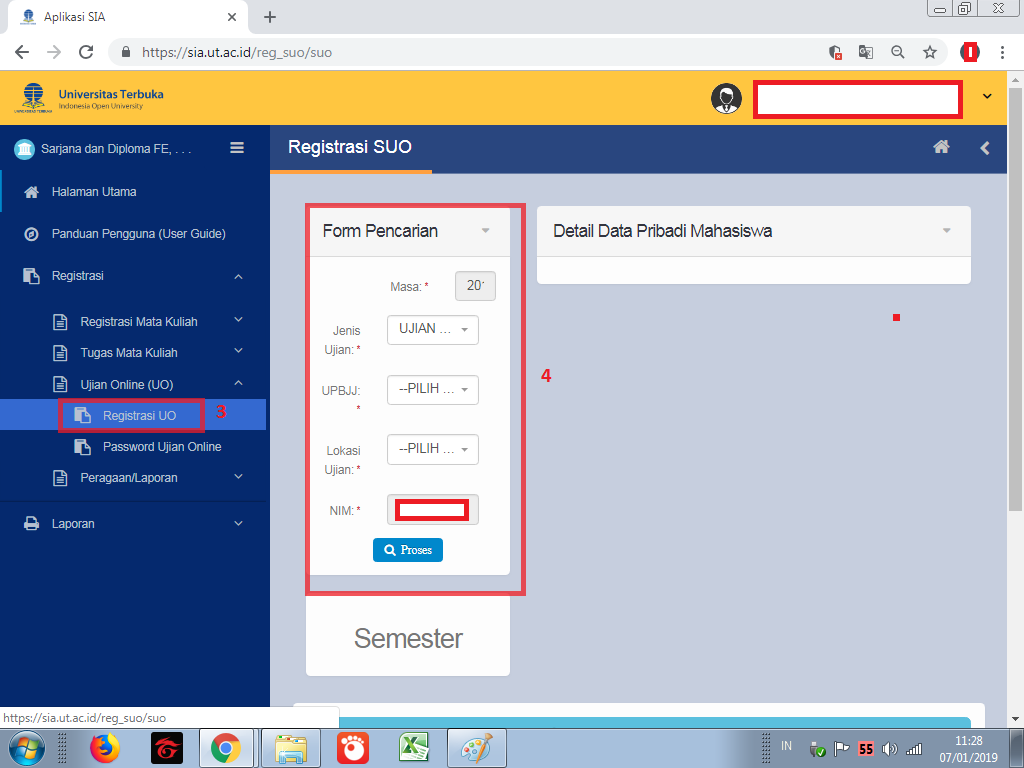Open the Jenis Ujian dropdown
This screenshot has height=768, width=1024.
pyautogui.click(x=432, y=330)
